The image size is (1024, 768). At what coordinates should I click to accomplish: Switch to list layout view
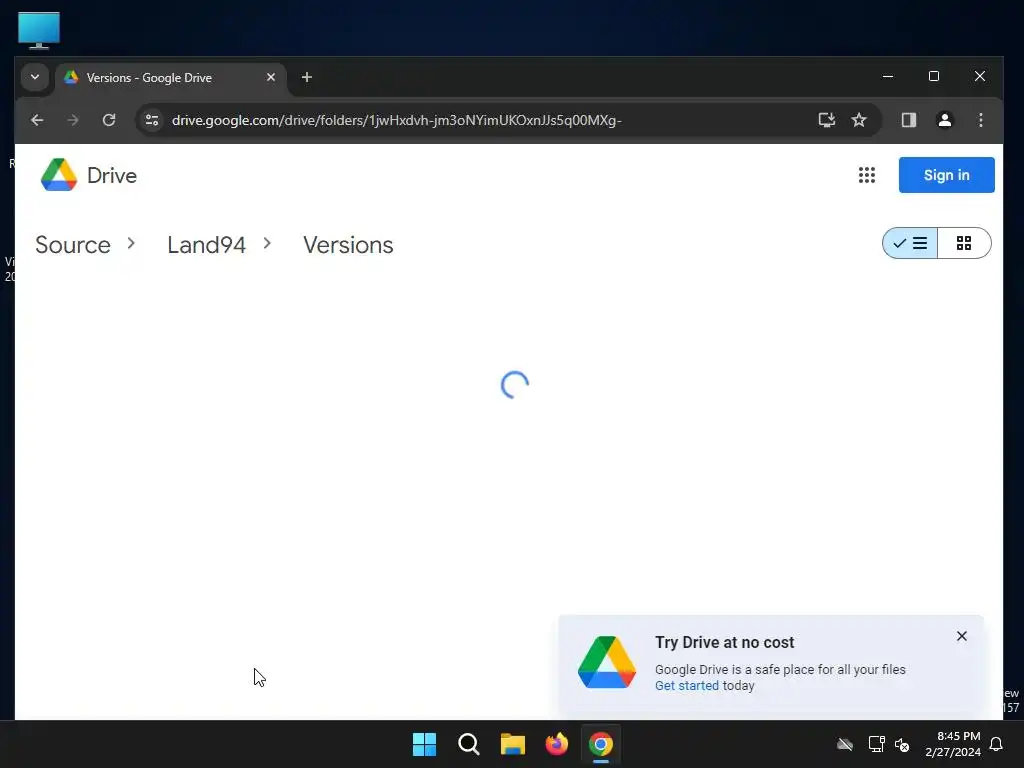coord(910,244)
